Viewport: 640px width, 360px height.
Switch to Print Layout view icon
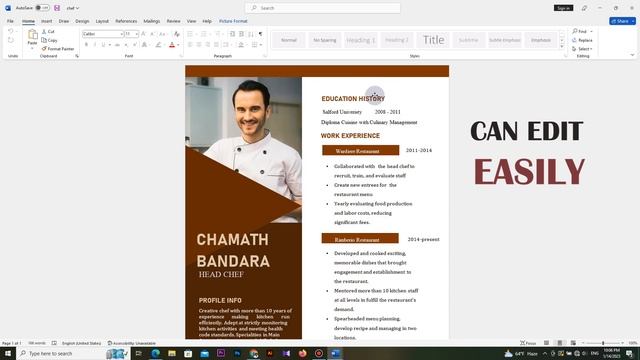pos(560,343)
